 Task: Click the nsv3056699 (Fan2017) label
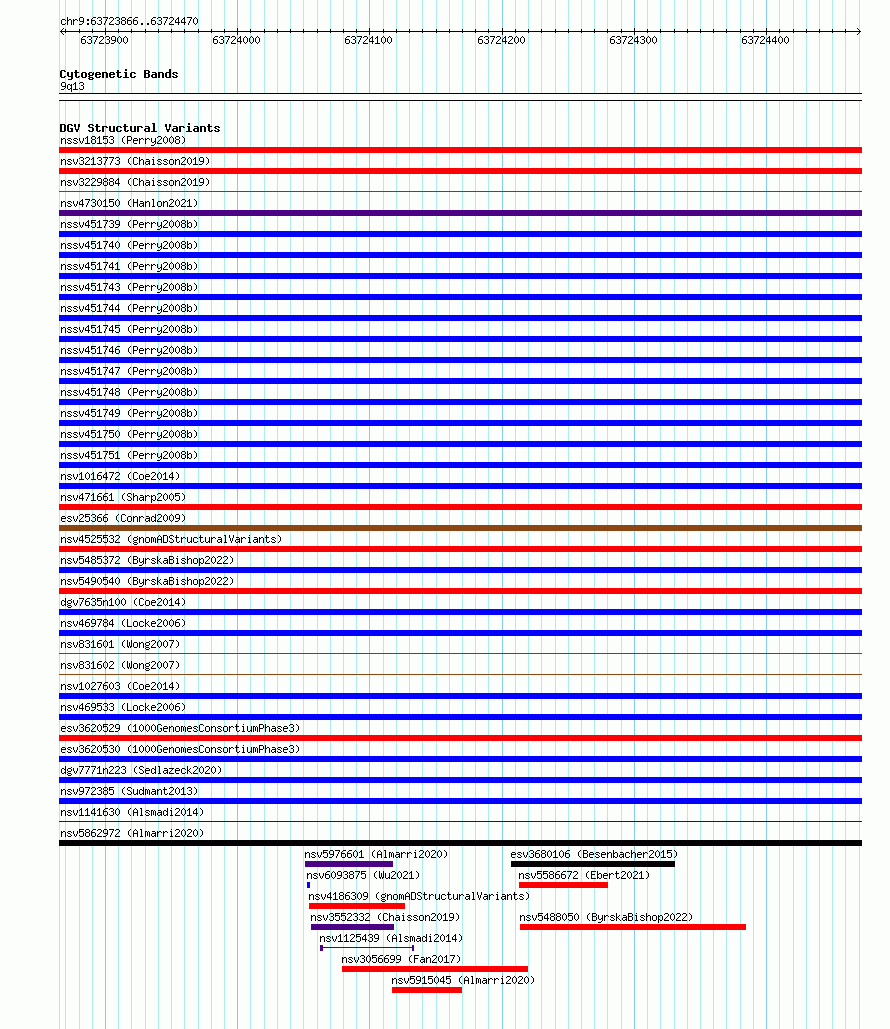[401, 959]
